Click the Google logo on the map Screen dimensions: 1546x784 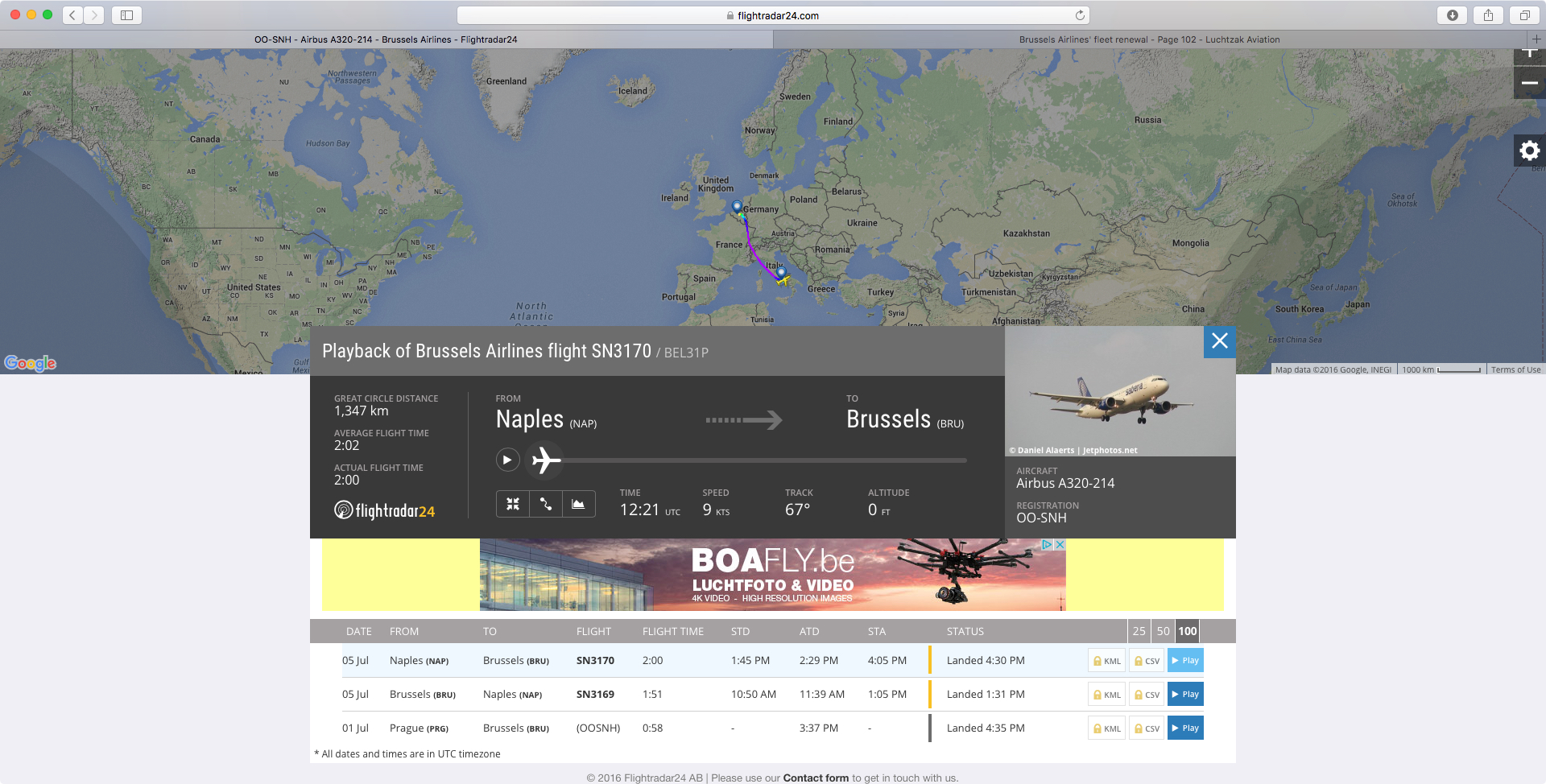pyautogui.click(x=31, y=363)
